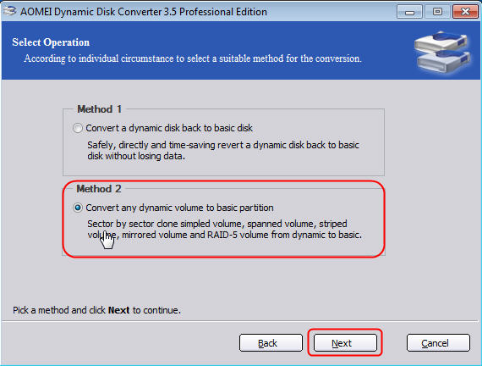Click the stacked disk drives icon in header
This screenshot has width=483, height=366.
pyautogui.click(x=443, y=52)
